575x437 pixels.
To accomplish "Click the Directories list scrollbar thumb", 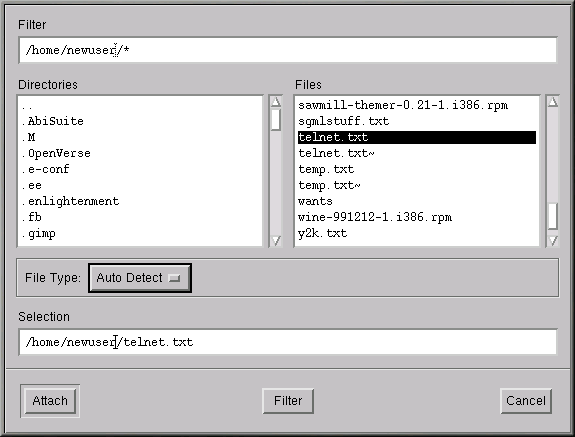I will [276, 120].
